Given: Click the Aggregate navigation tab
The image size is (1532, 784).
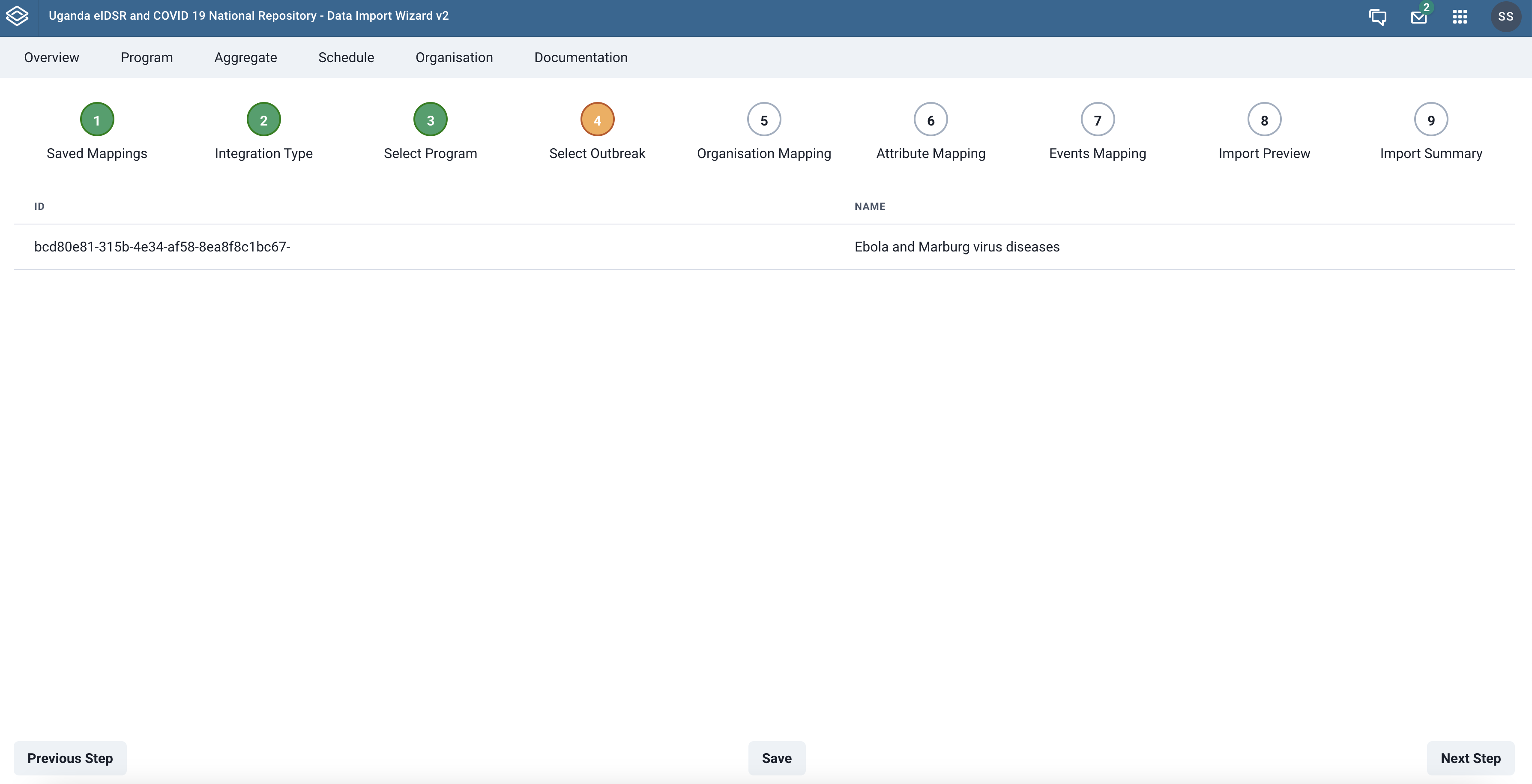Looking at the screenshot, I should [x=245, y=57].
